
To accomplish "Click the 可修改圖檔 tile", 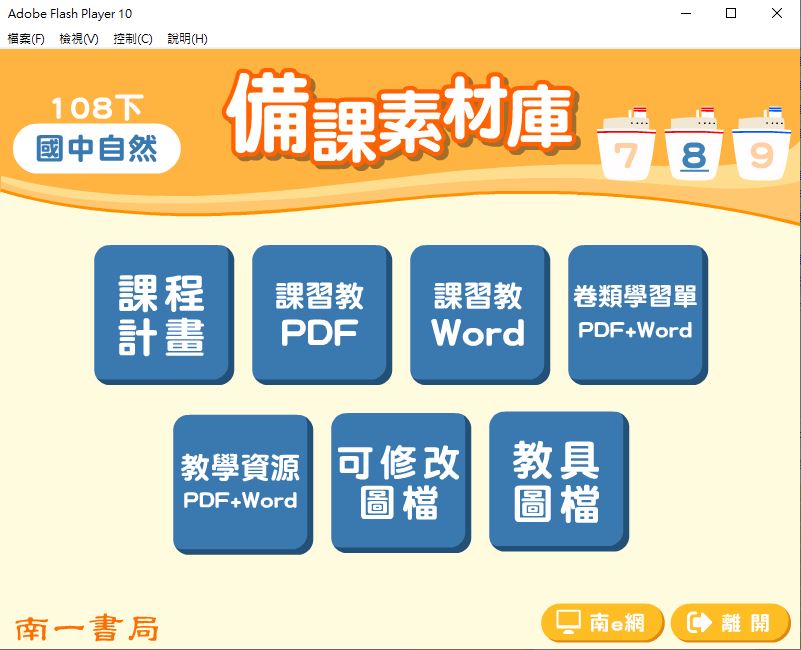I will pos(400,481).
